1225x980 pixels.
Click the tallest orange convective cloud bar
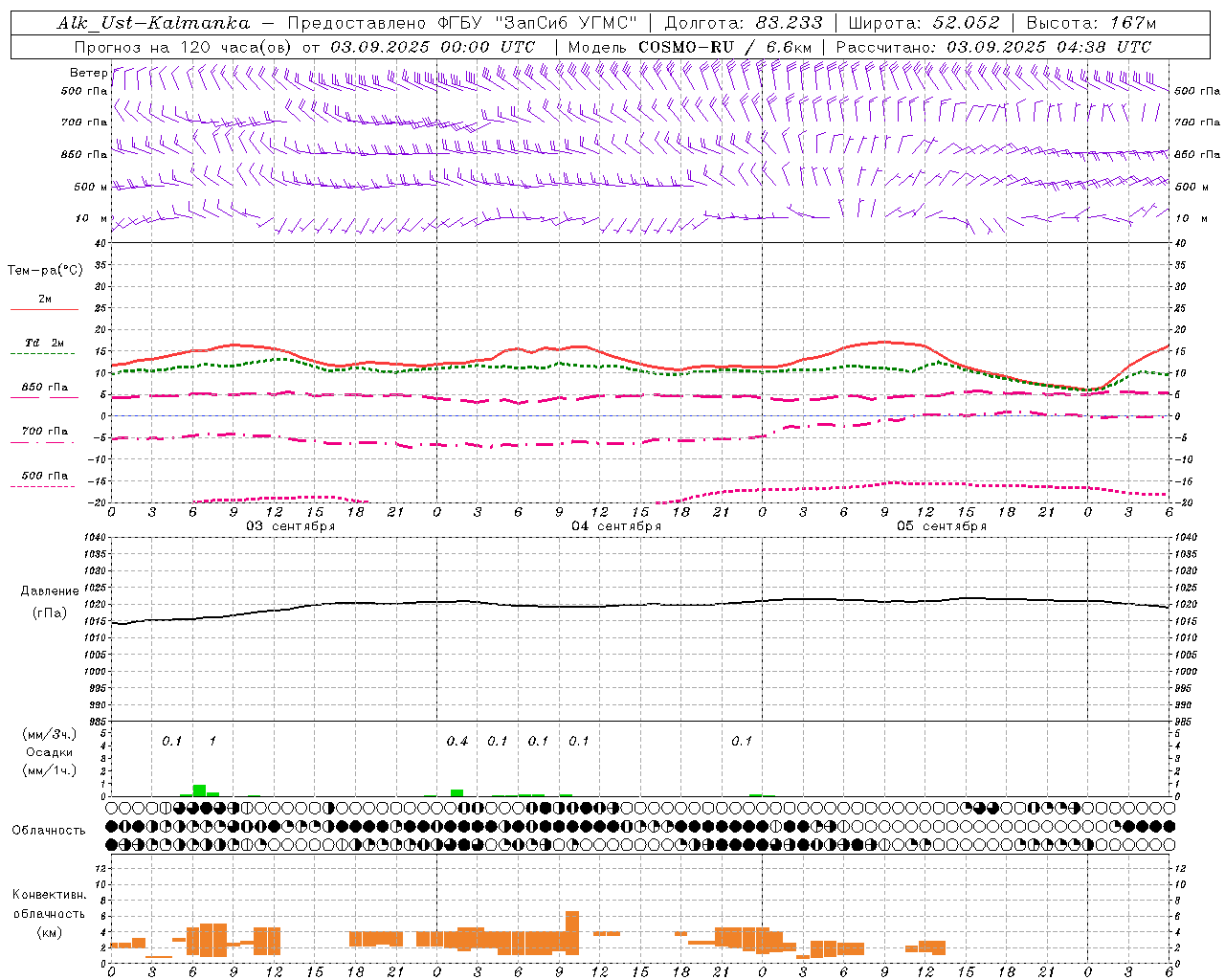572,932
